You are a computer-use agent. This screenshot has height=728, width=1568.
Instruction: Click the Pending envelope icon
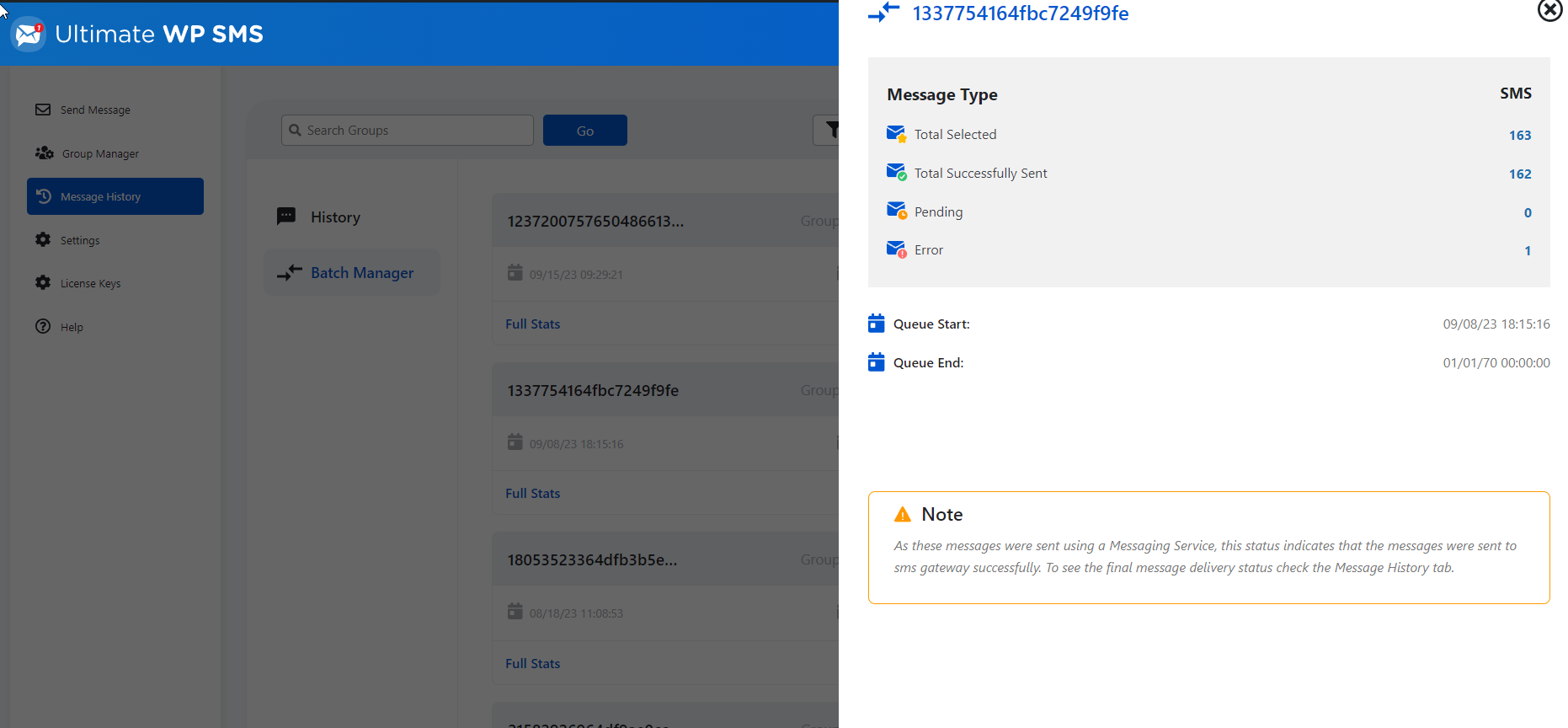(896, 211)
